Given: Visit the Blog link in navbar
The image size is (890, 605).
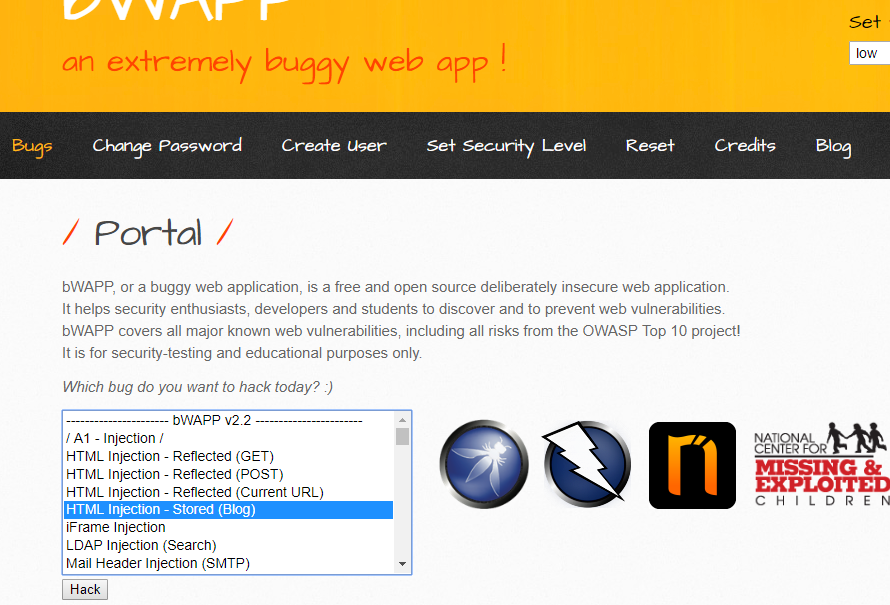Looking at the screenshot, I should 833,146.
